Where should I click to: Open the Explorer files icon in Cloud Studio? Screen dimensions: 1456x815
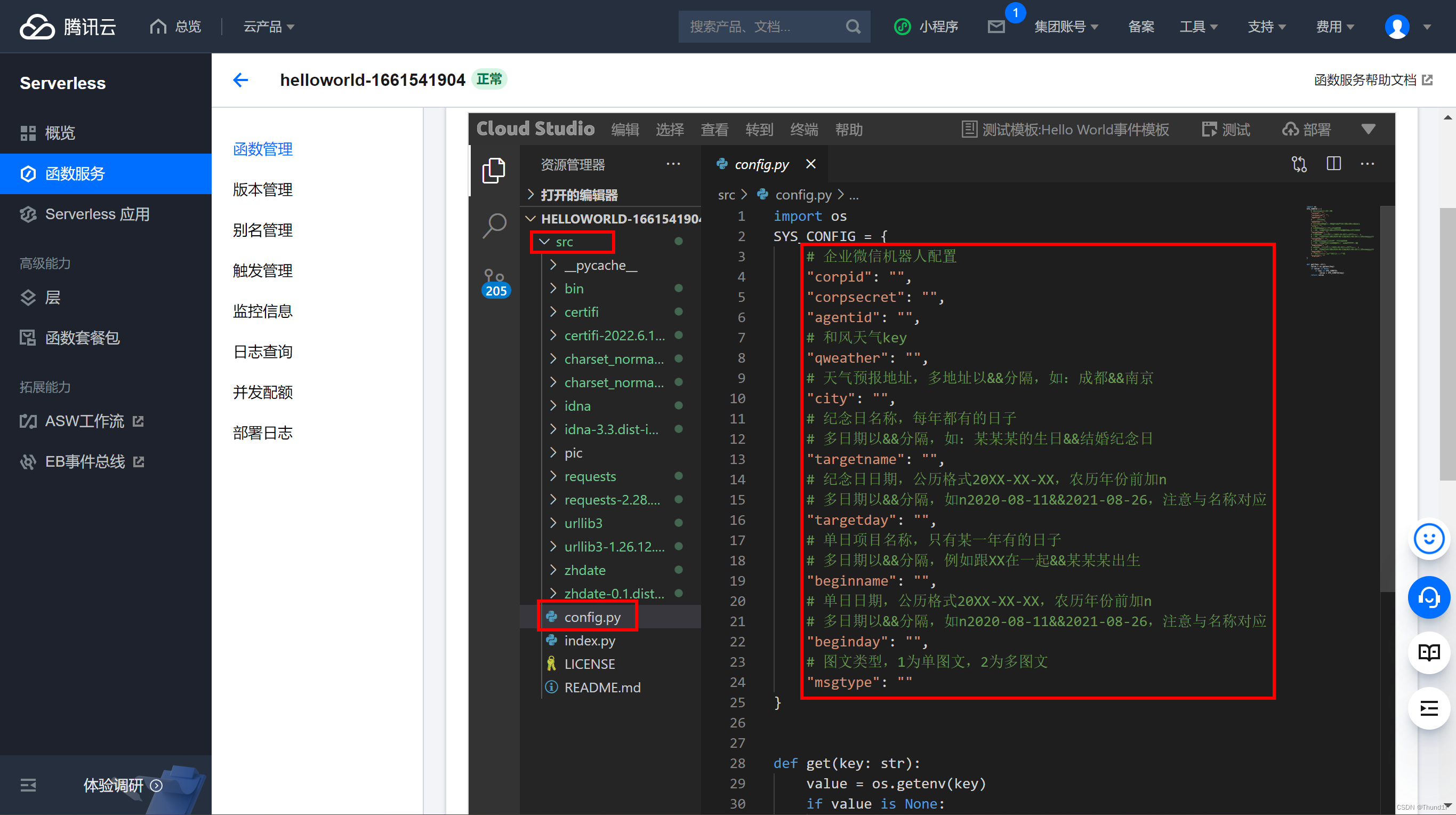pos(494,170)
